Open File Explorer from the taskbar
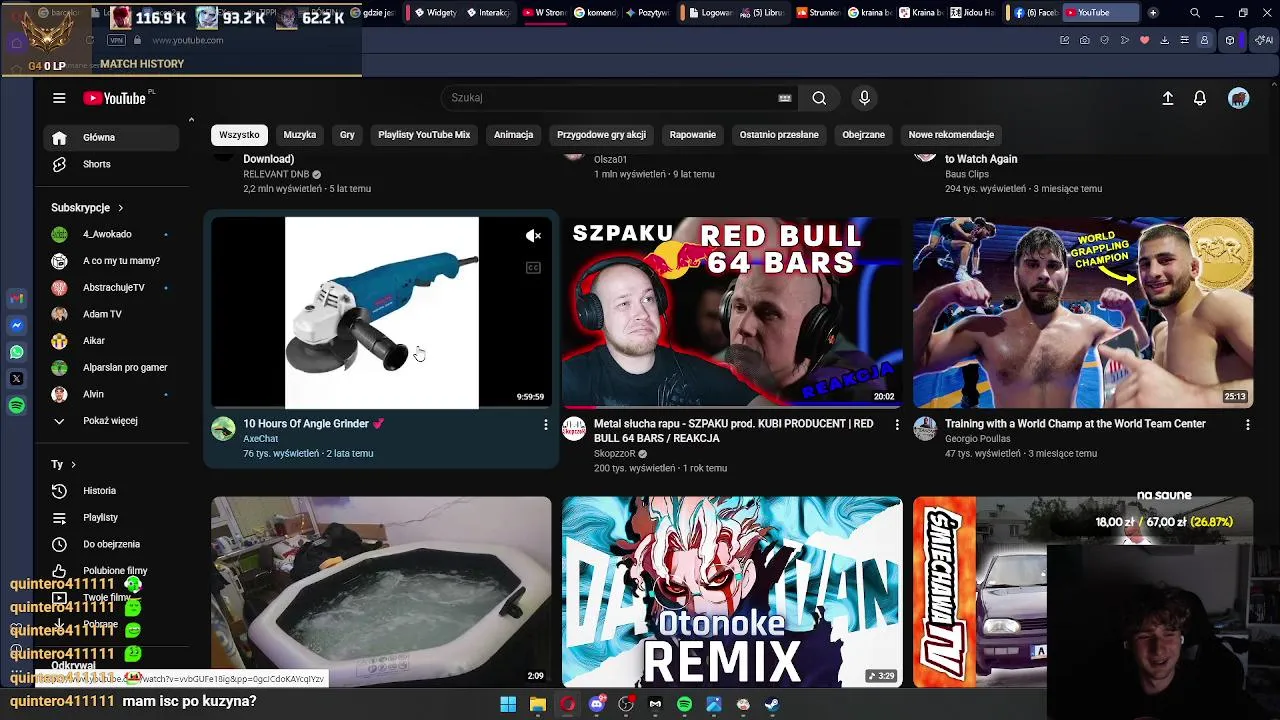The image size is (1280, 720). coord(537,704)
